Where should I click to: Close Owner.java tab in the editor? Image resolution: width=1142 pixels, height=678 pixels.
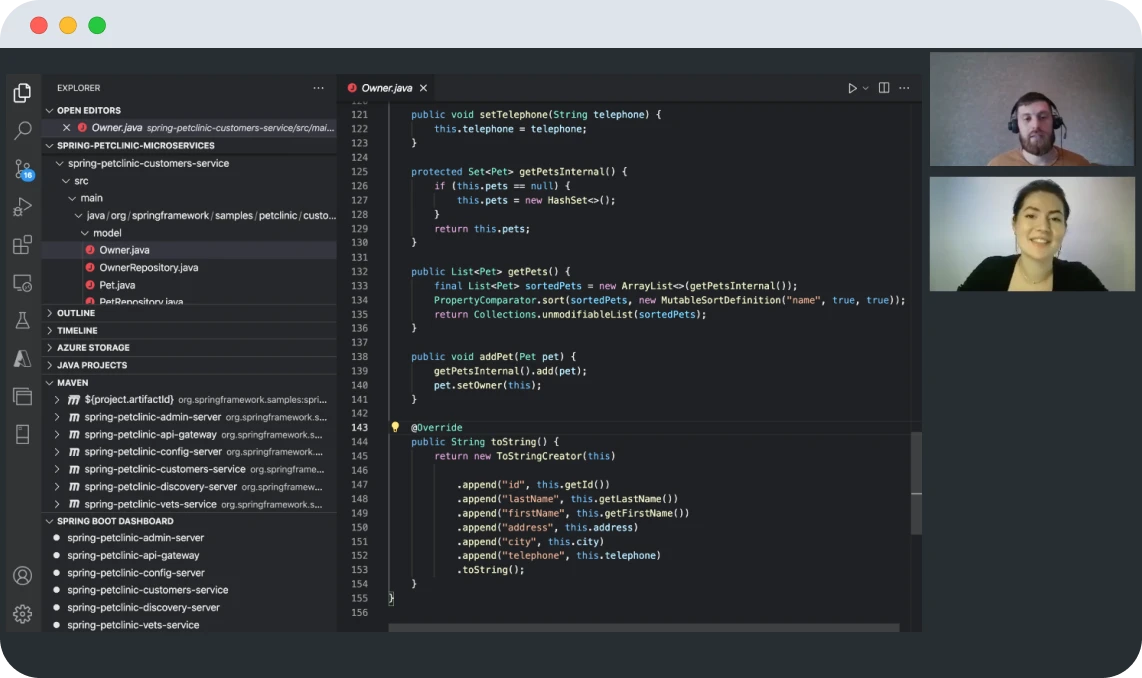click(424, 88)
